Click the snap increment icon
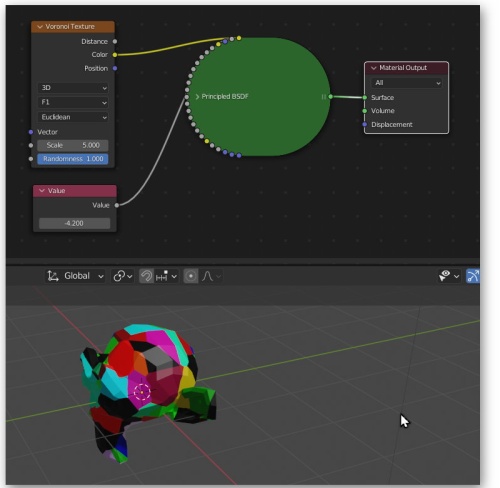Screen dimensions: 500x488 pyautogui.click(x=162, y=276)
